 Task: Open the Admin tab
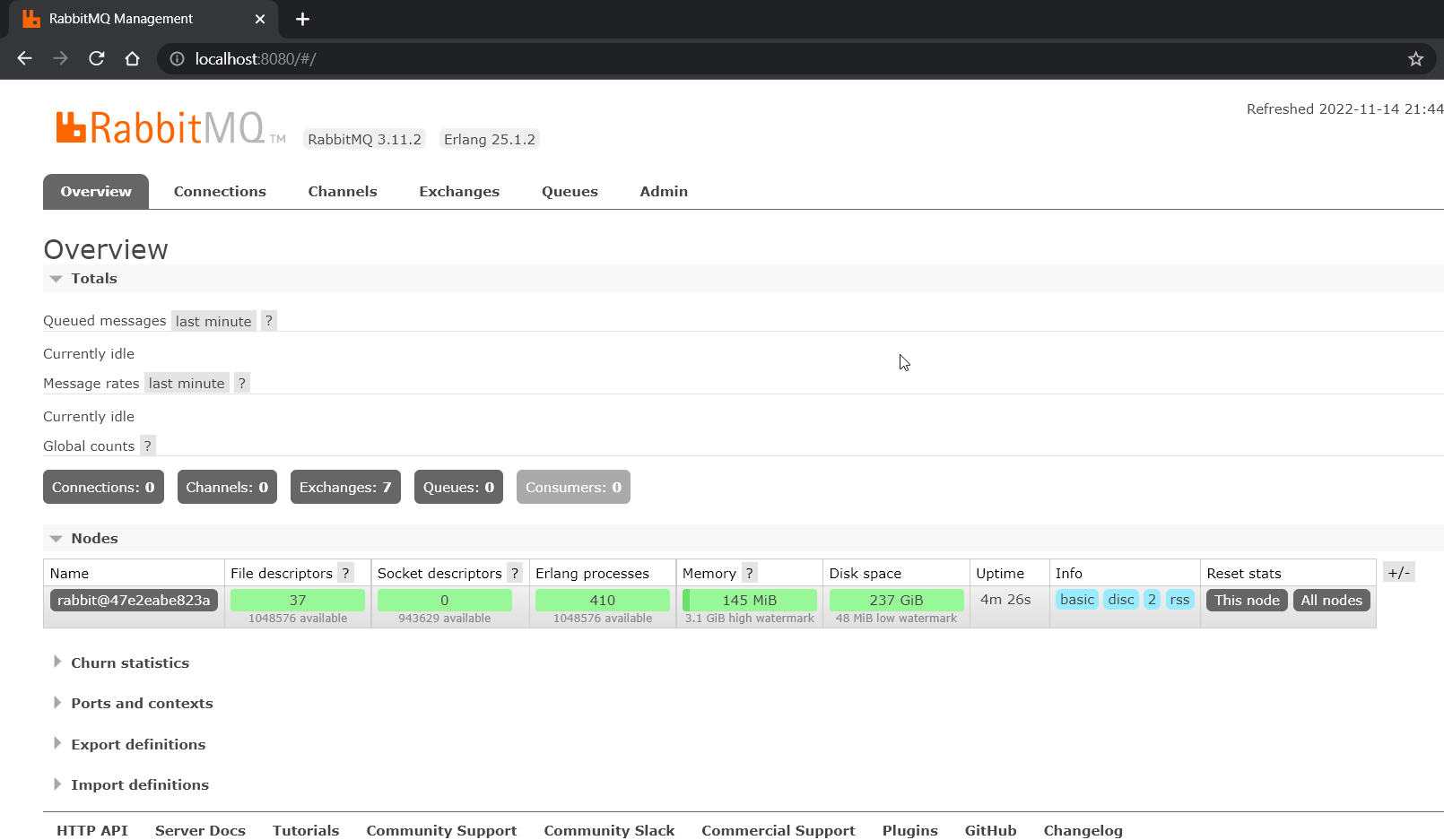click(664, 192)
